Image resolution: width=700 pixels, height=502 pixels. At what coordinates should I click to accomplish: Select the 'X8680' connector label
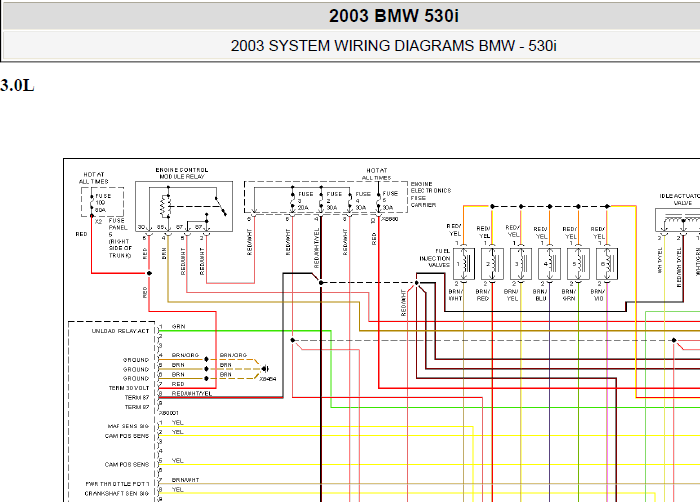point(390,219)
